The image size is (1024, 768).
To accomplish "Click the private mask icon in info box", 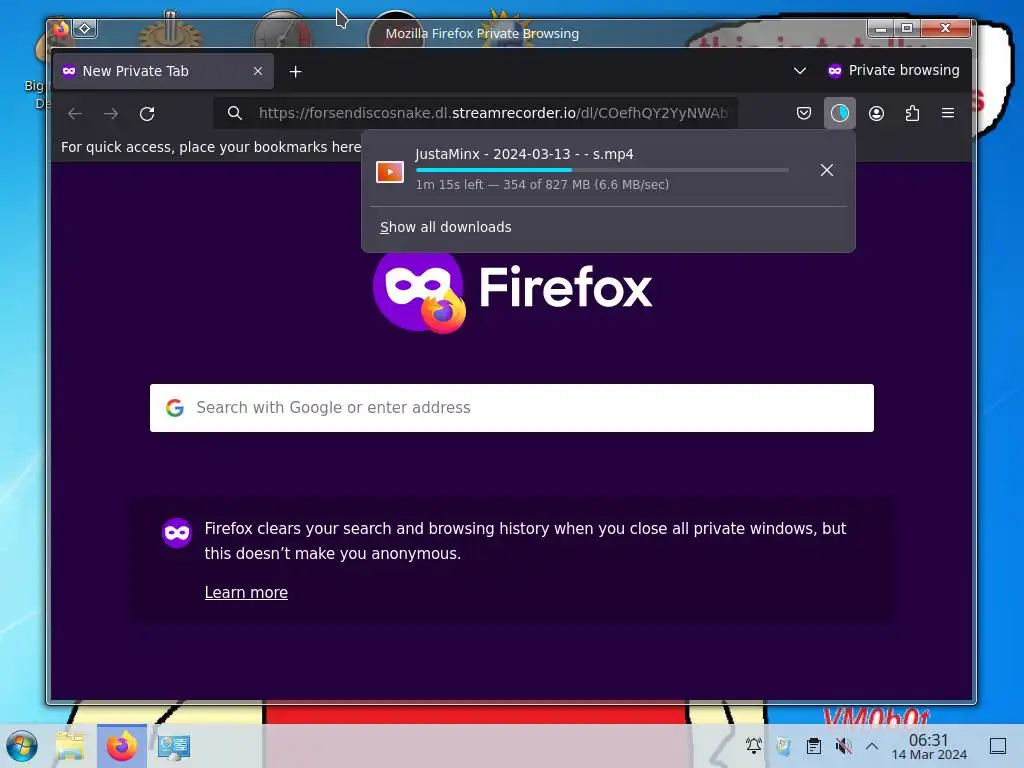I will (176, 533).
